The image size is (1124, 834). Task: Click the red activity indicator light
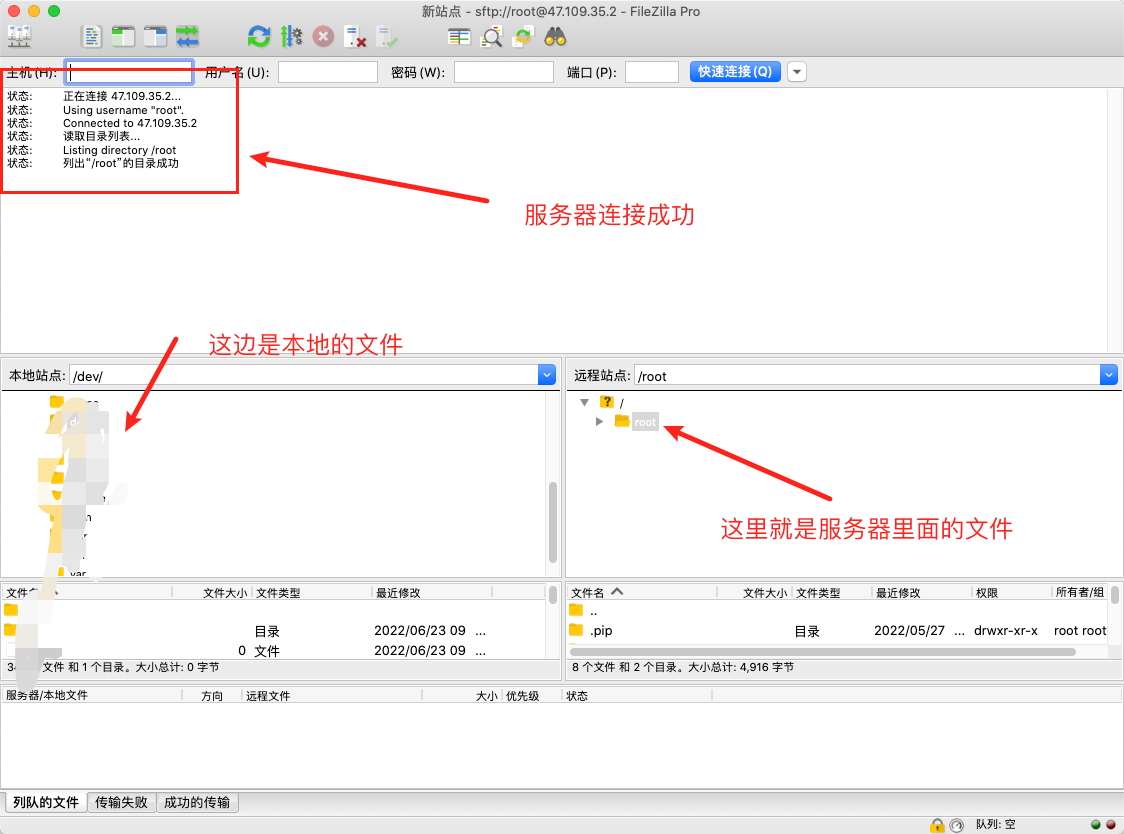tap(1111, 825)
